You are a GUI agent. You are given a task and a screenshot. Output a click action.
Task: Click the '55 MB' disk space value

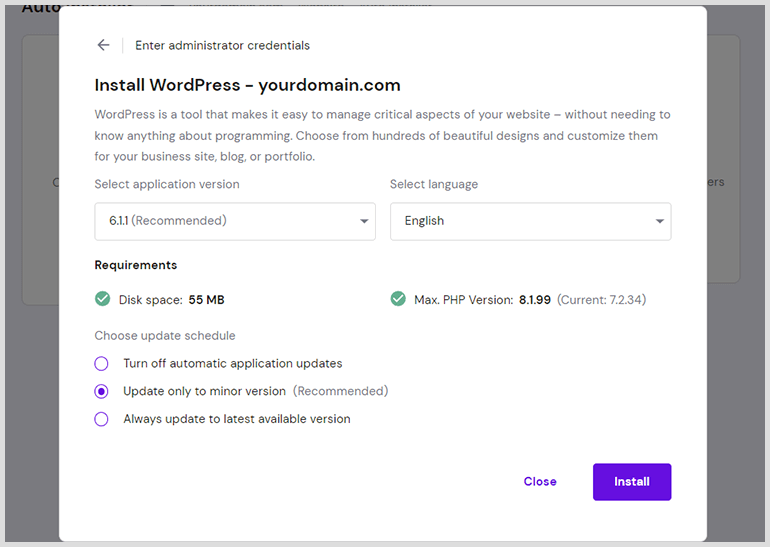click(x=206, y=300)
